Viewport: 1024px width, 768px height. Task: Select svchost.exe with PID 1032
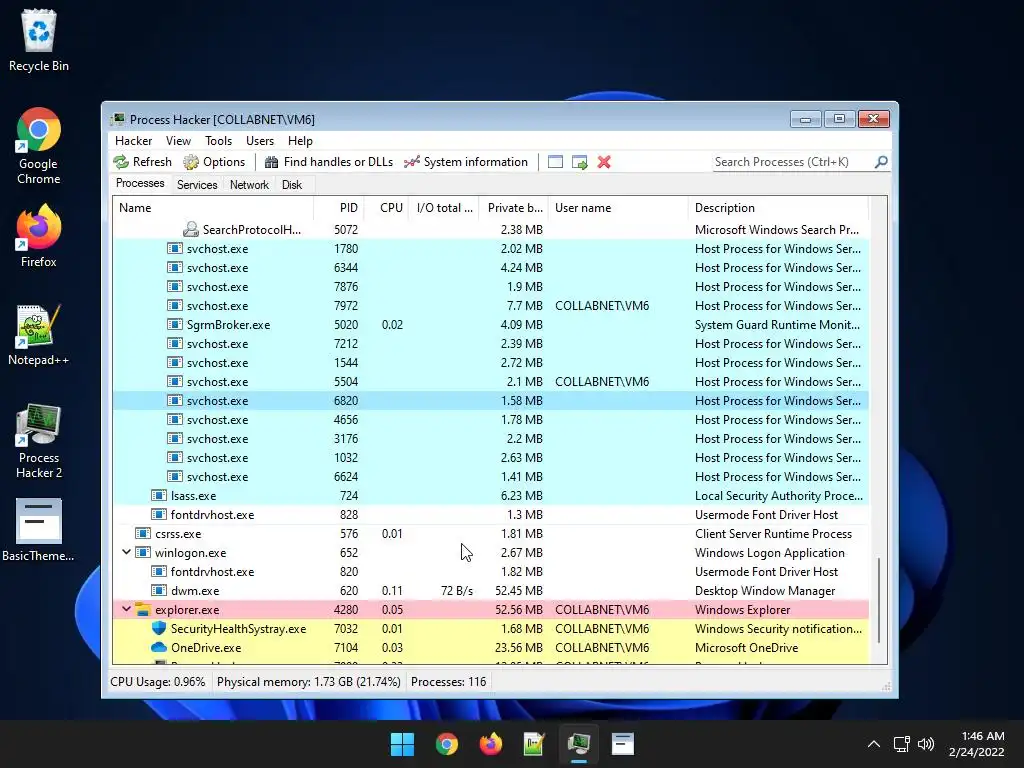pyautogui.click(x=490, y=458)
